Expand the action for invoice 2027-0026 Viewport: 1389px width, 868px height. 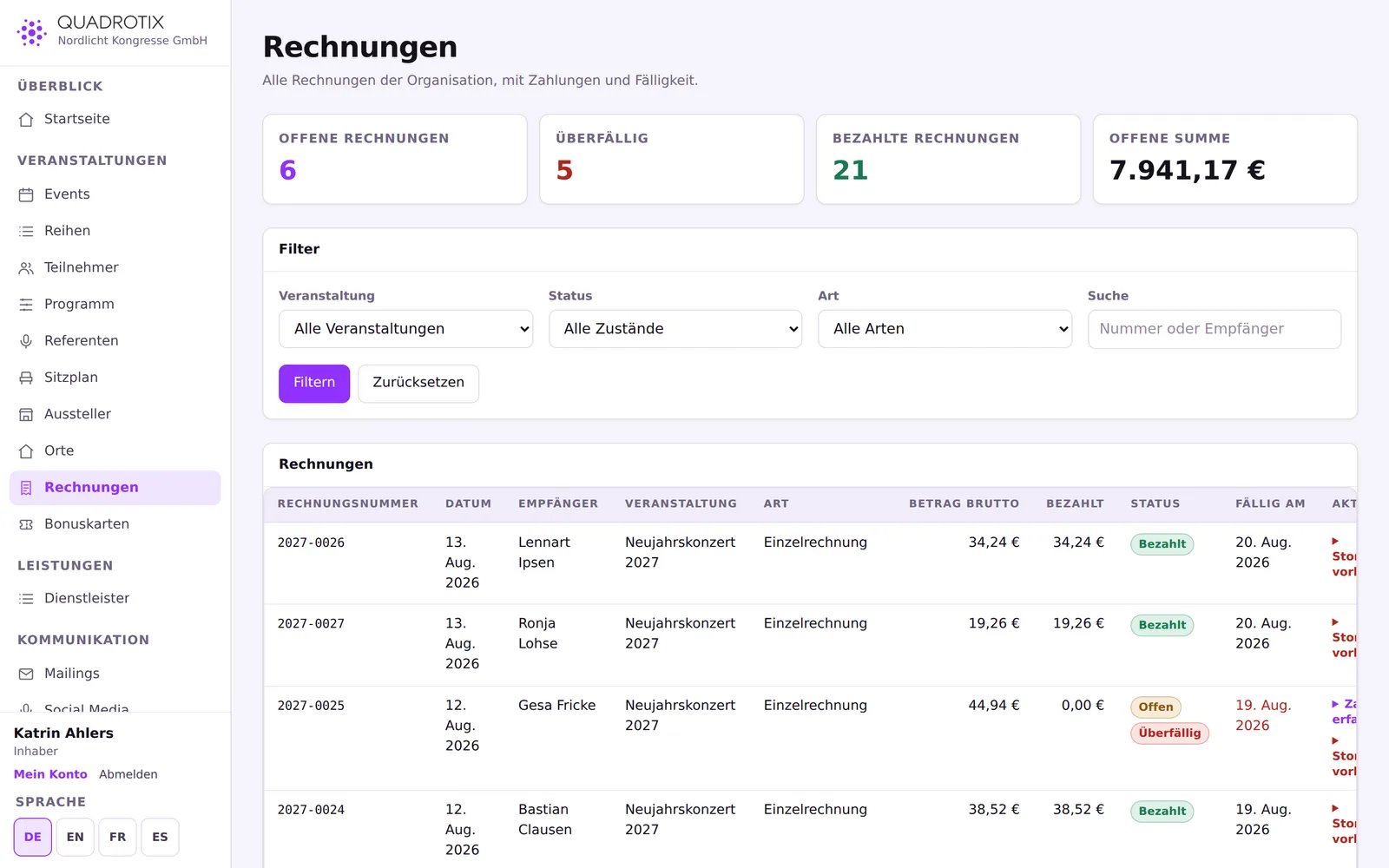(1344, 556)
